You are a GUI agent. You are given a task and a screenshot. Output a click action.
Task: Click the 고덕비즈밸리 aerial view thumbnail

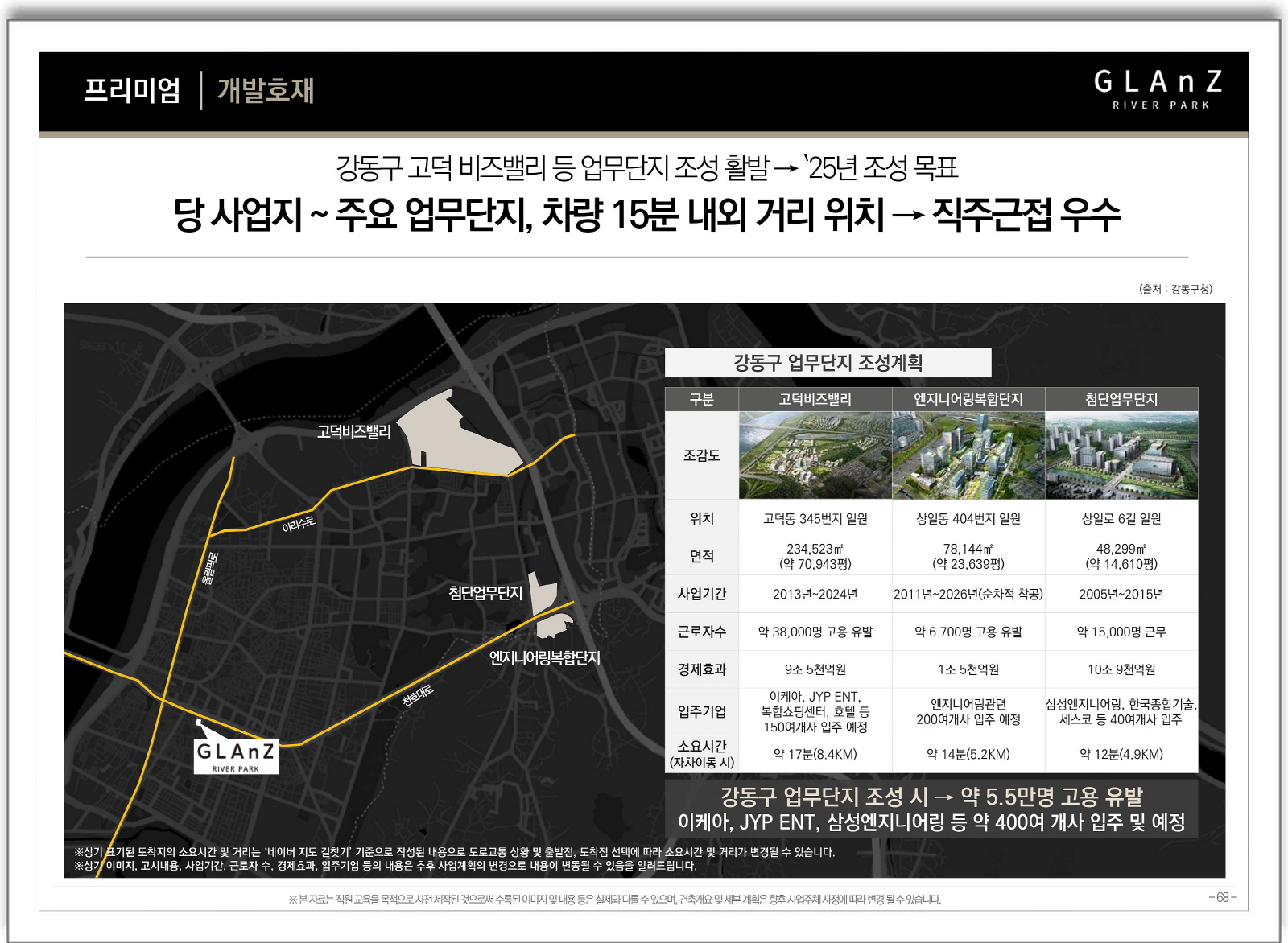coord(815,455)
